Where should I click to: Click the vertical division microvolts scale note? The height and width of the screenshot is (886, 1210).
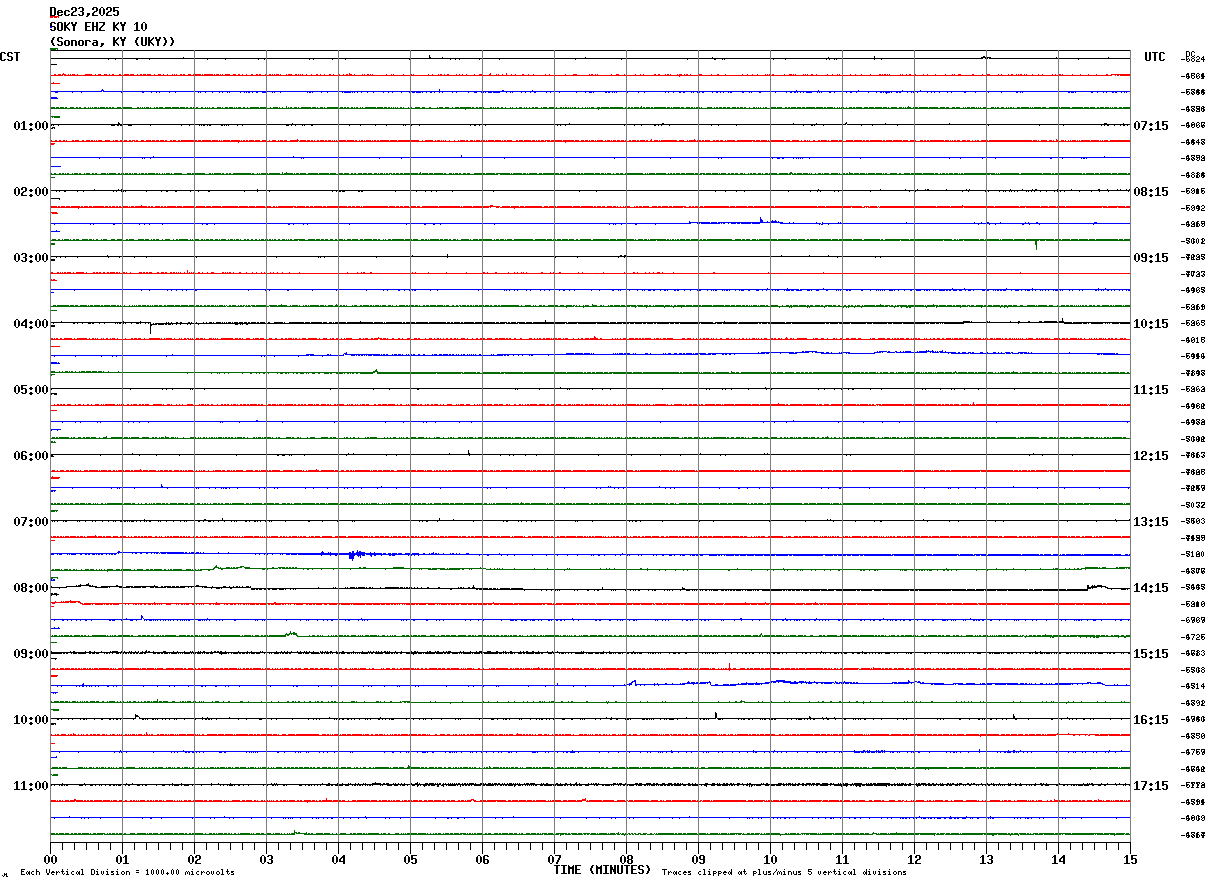point(127,873)
